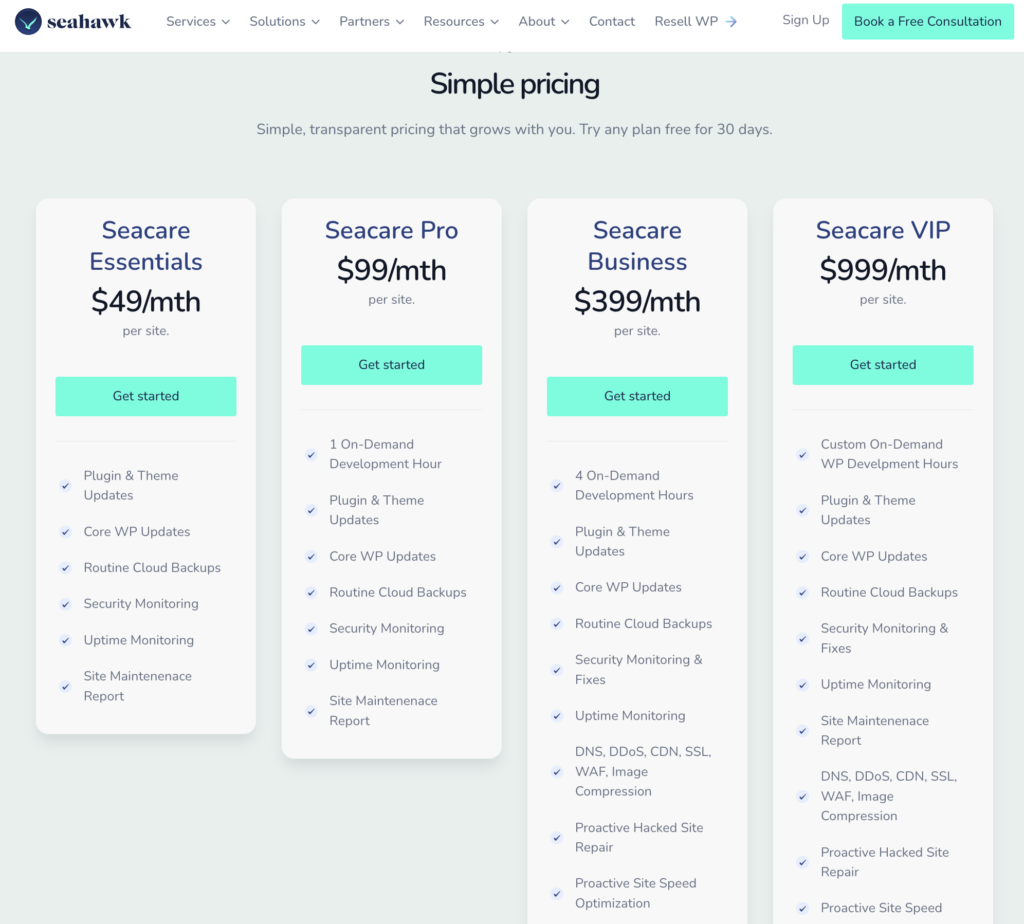Screen dimensions: 1024x924
Task: Click checkmark beside 1 On-Demand Development Hour
Action: click(x=311, y=454)
